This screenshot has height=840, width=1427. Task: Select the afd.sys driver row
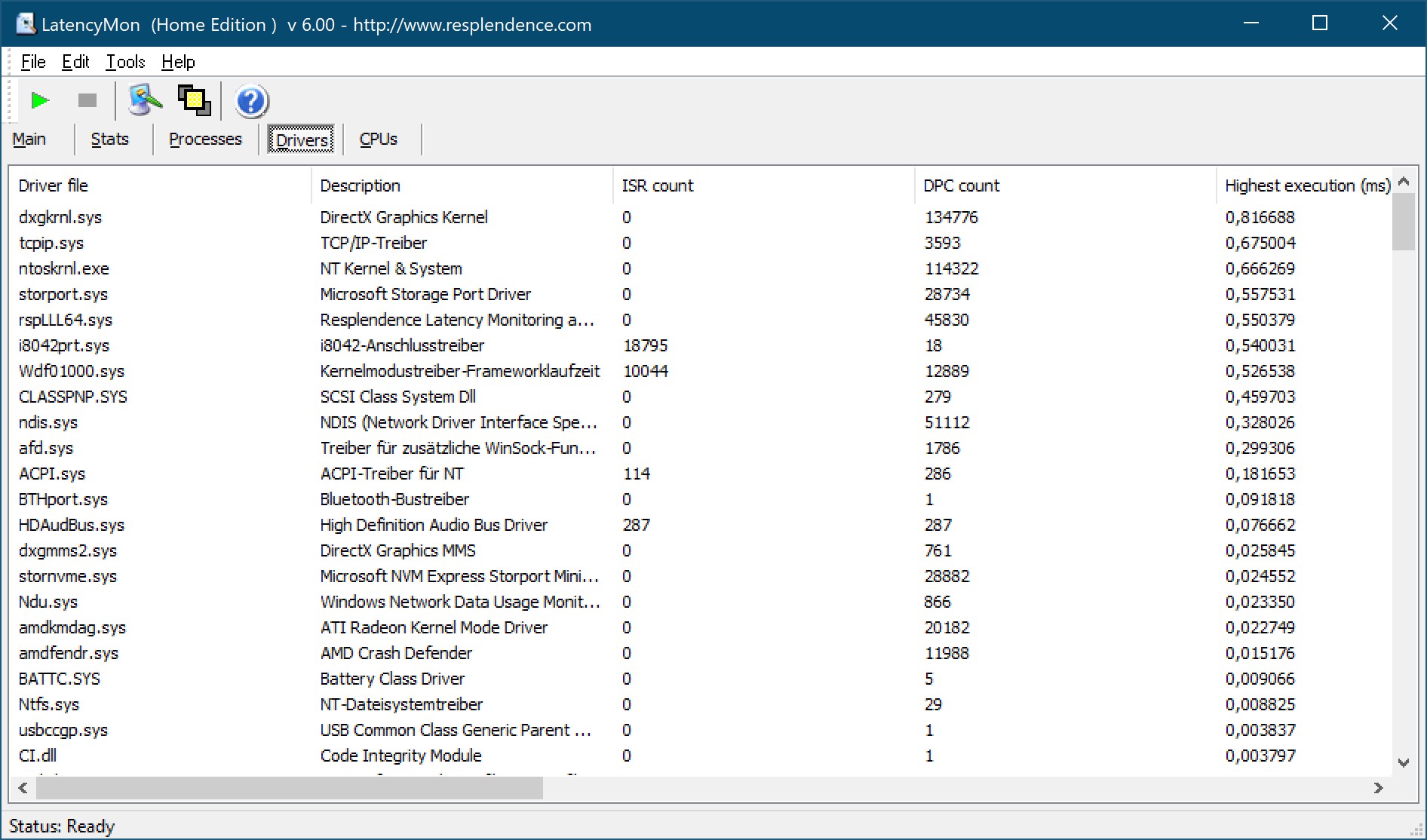pos(701,448)
